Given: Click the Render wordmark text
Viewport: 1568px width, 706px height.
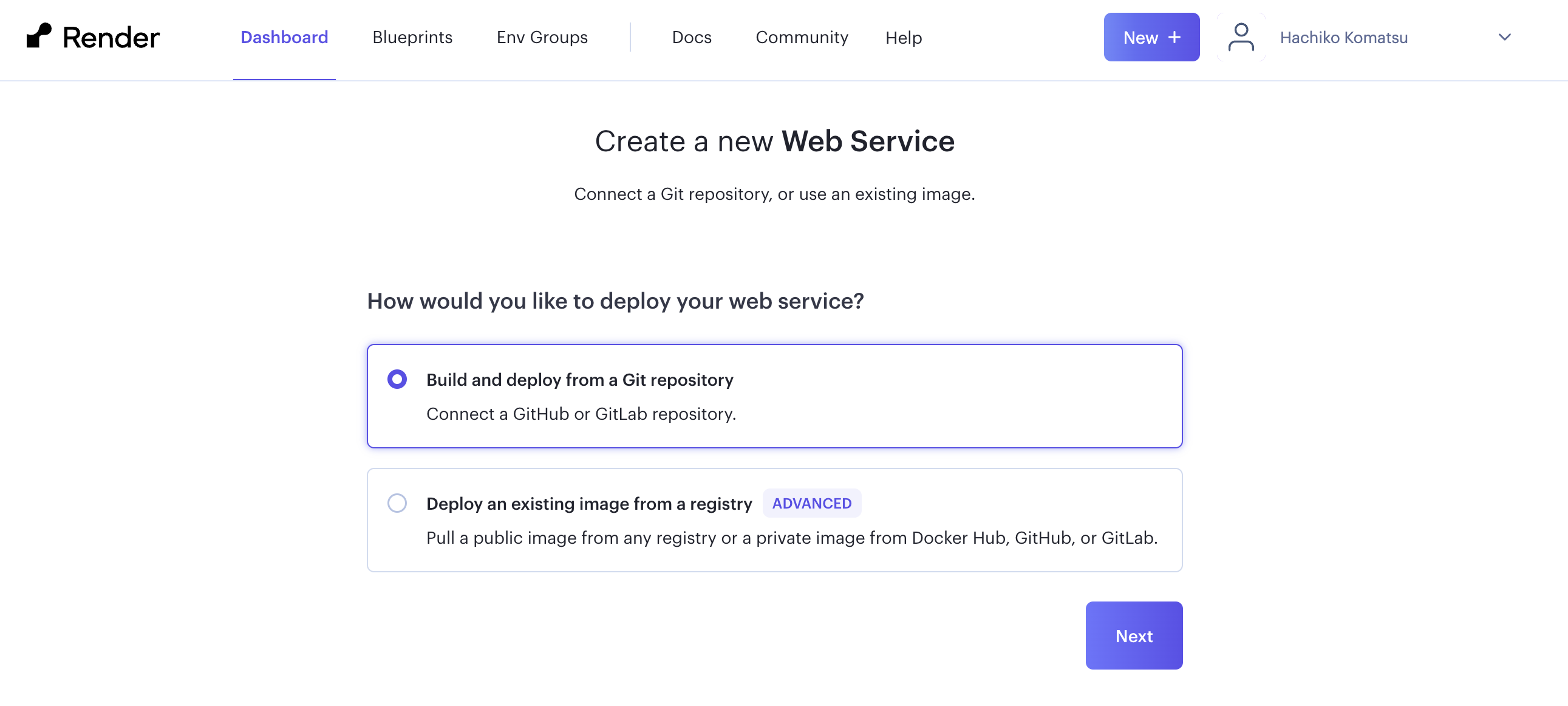Looking at the screenshot, I should pos(111,38).
